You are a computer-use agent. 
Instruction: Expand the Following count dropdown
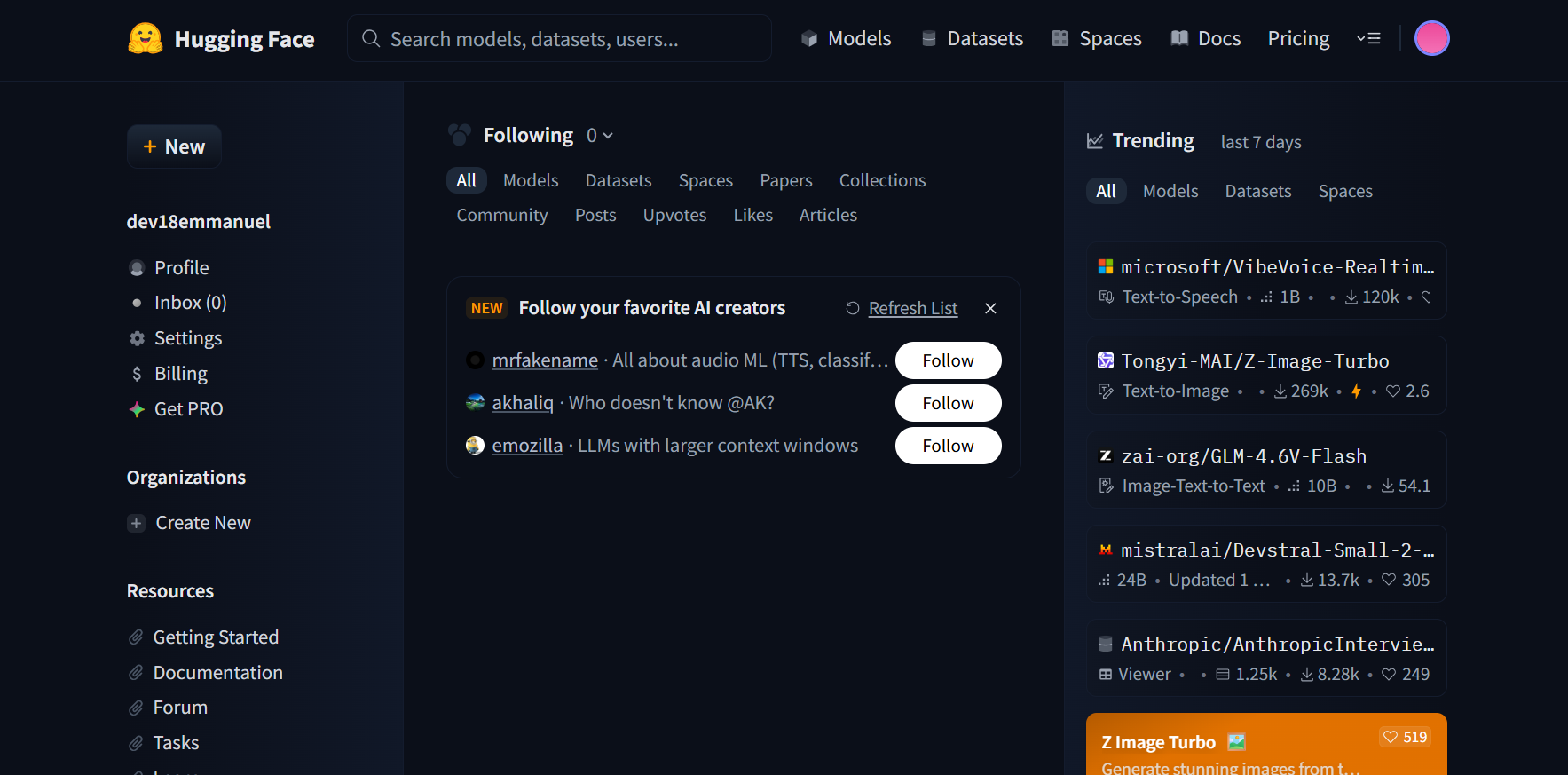(x=600, y=136)
